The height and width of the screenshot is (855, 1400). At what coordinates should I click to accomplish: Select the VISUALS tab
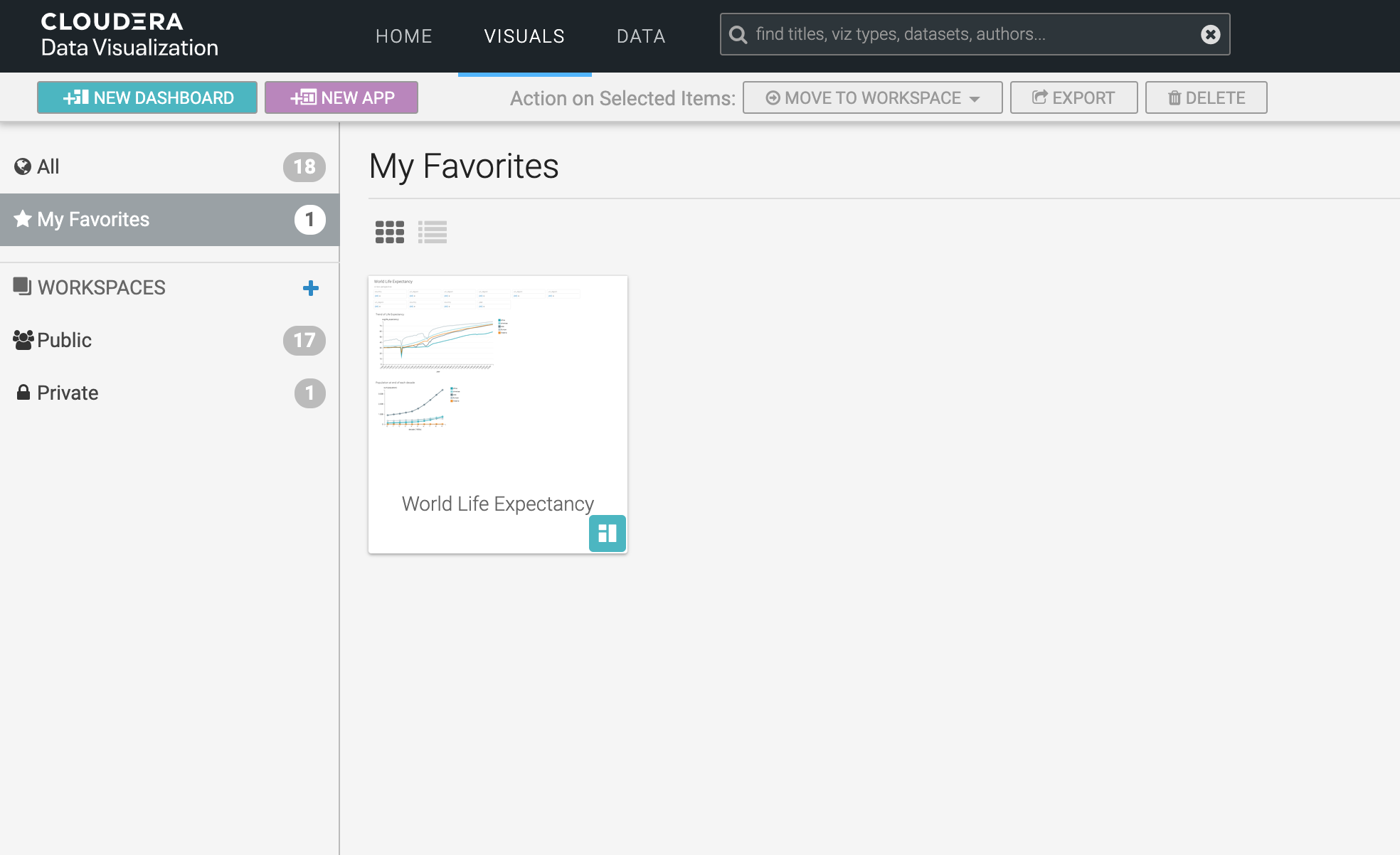point(524,36)
